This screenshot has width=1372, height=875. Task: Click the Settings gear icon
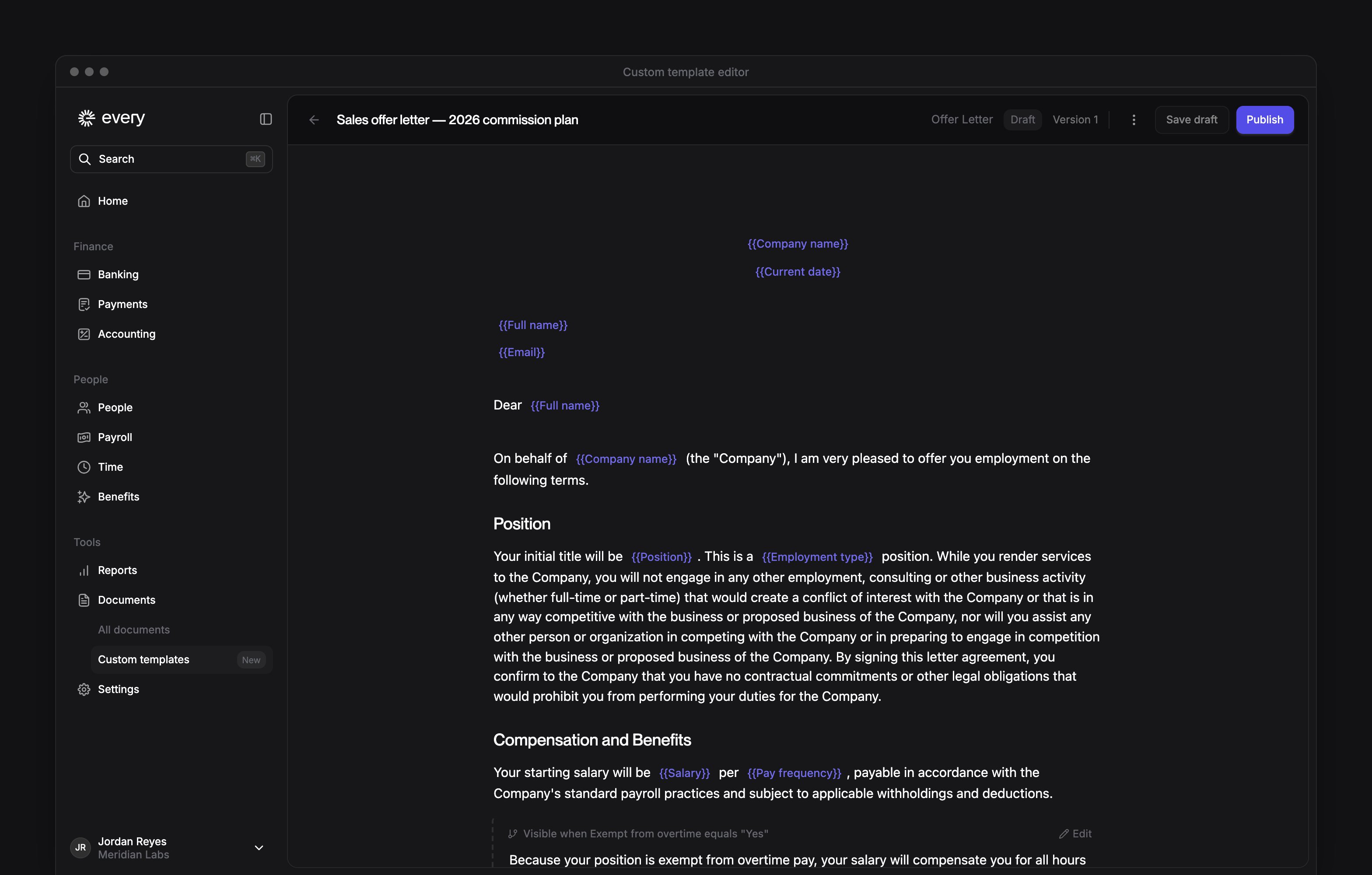[84, 689]
